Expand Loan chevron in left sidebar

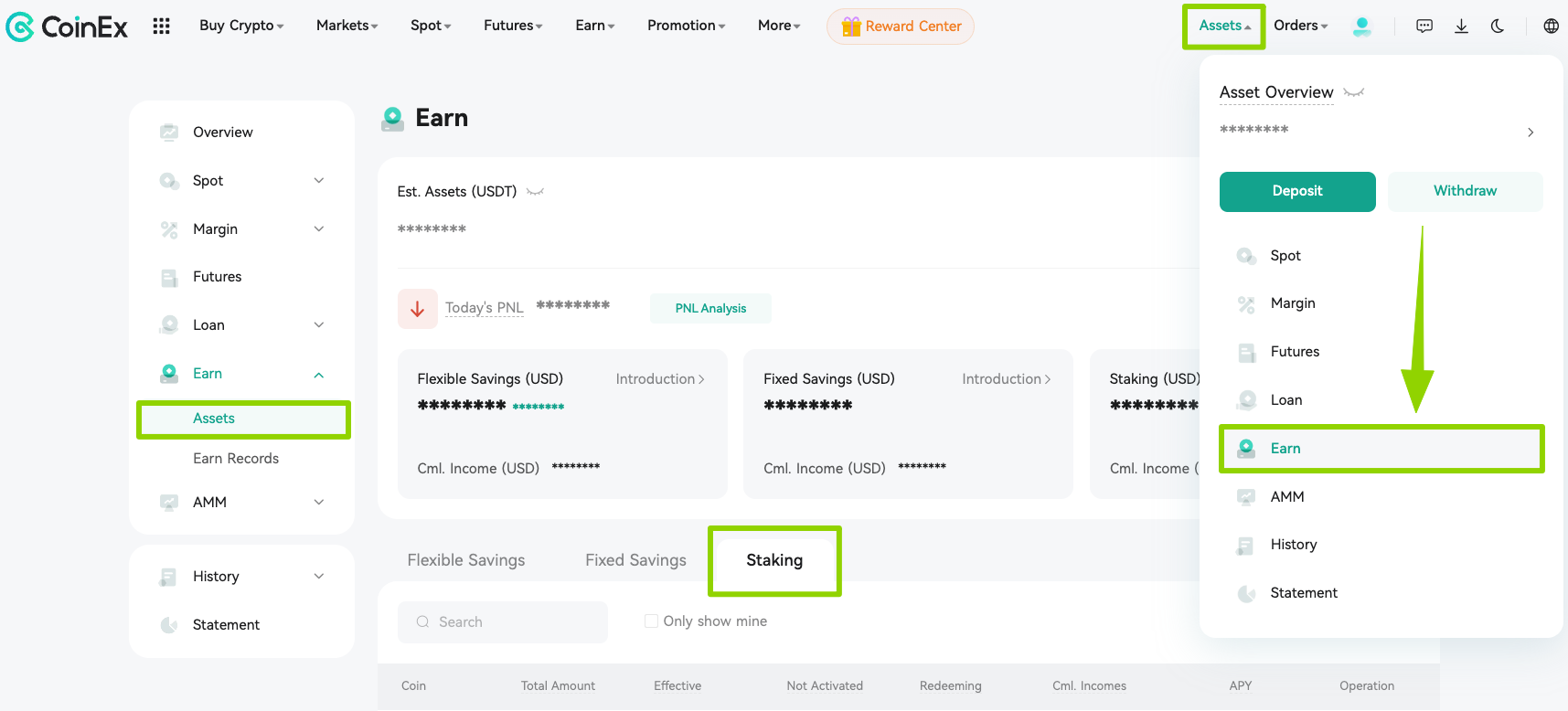tap(319, 325)
